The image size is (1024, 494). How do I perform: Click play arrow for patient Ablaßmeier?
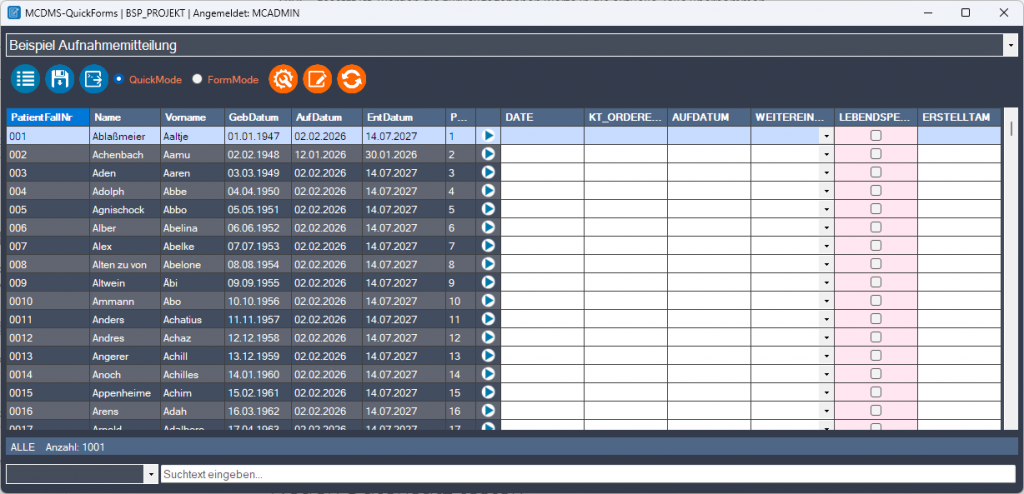(x=488, y=135)
